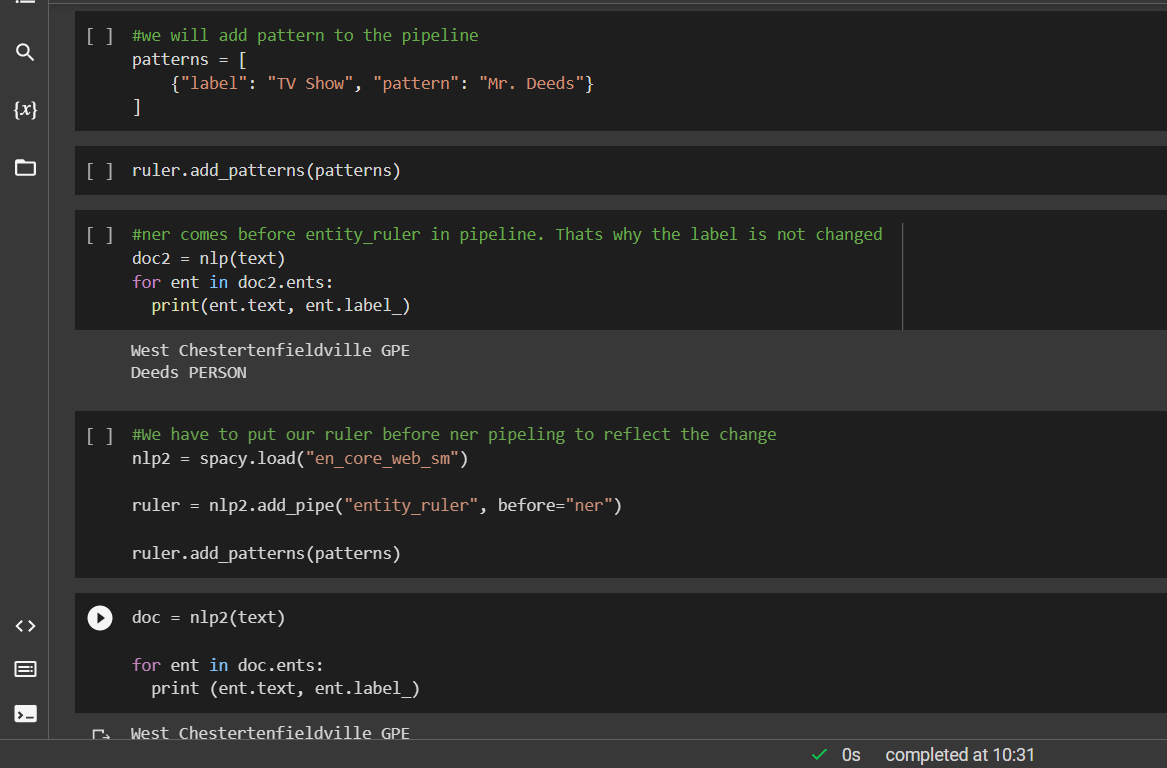Open the variables {x} panel
Screen dimensions: 1167x768
coord(25,109)
